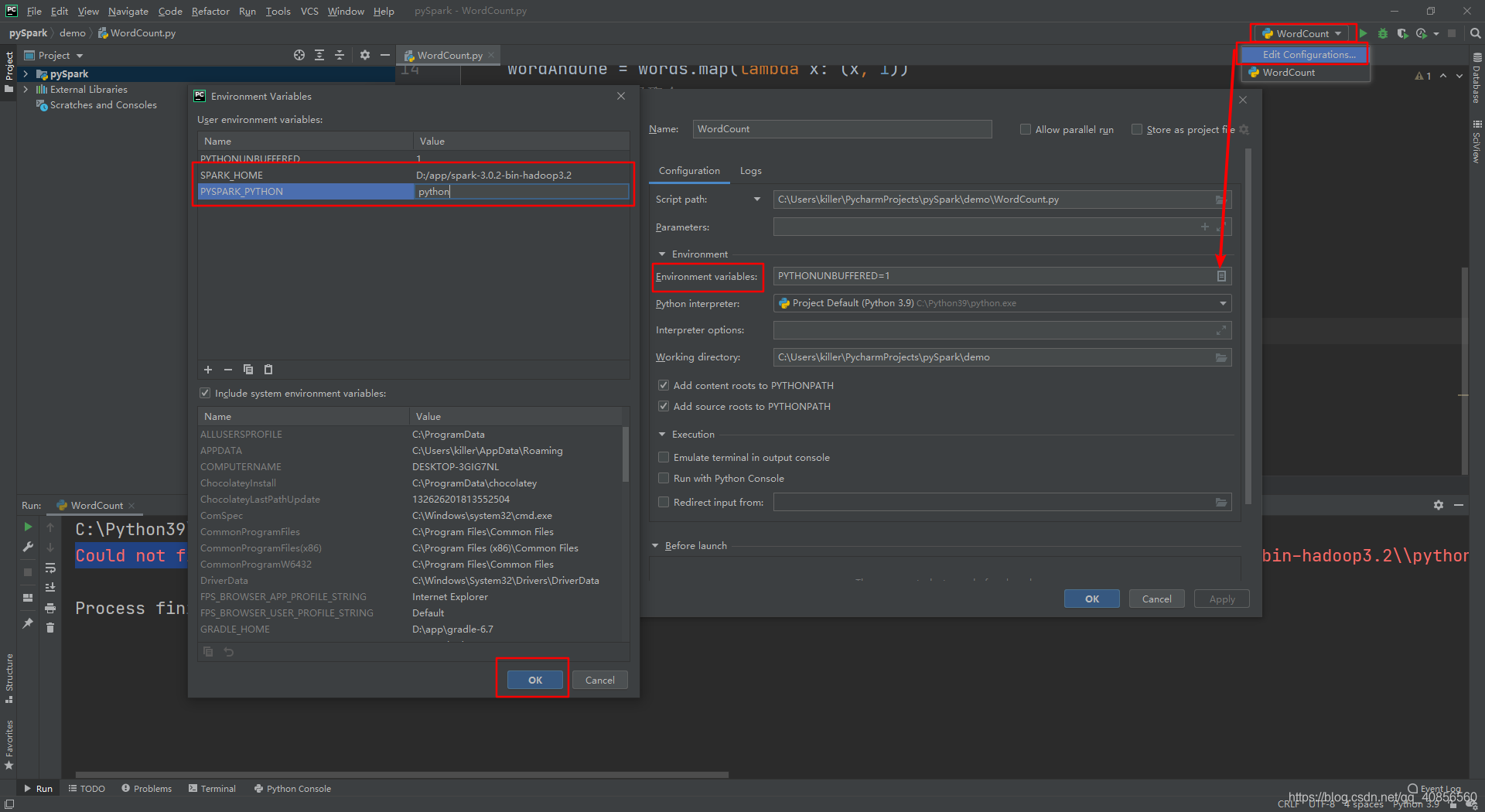This screenshot has height=812, width=1485.
Task: Expand External Libraries tree node
Action: coord(26,90)
